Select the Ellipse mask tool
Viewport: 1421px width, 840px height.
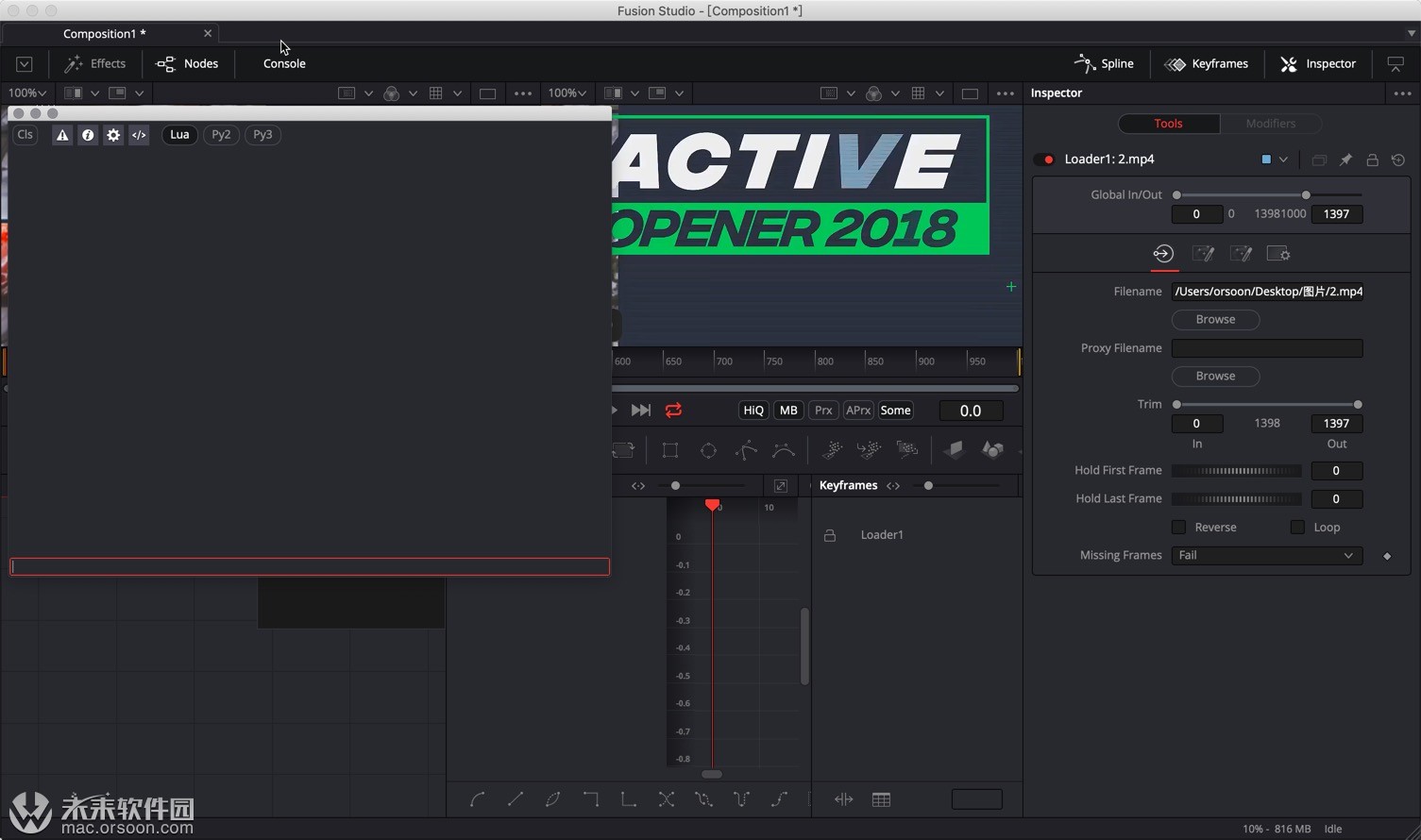pyautogui.click(x=708, y=450)
